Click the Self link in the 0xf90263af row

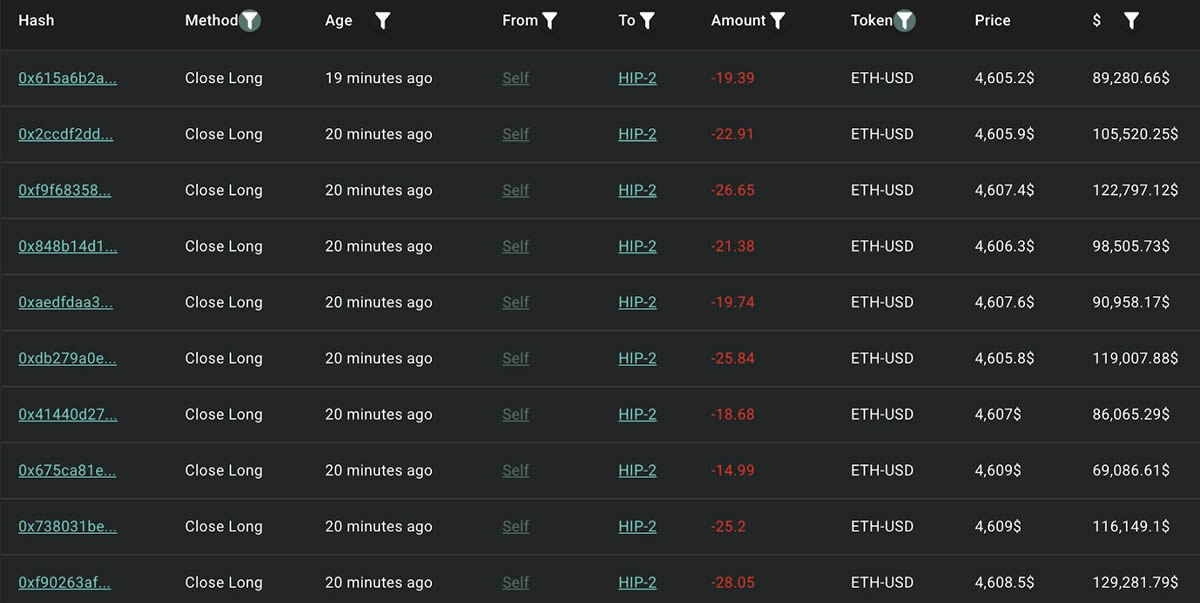click(x=516, y=582)
